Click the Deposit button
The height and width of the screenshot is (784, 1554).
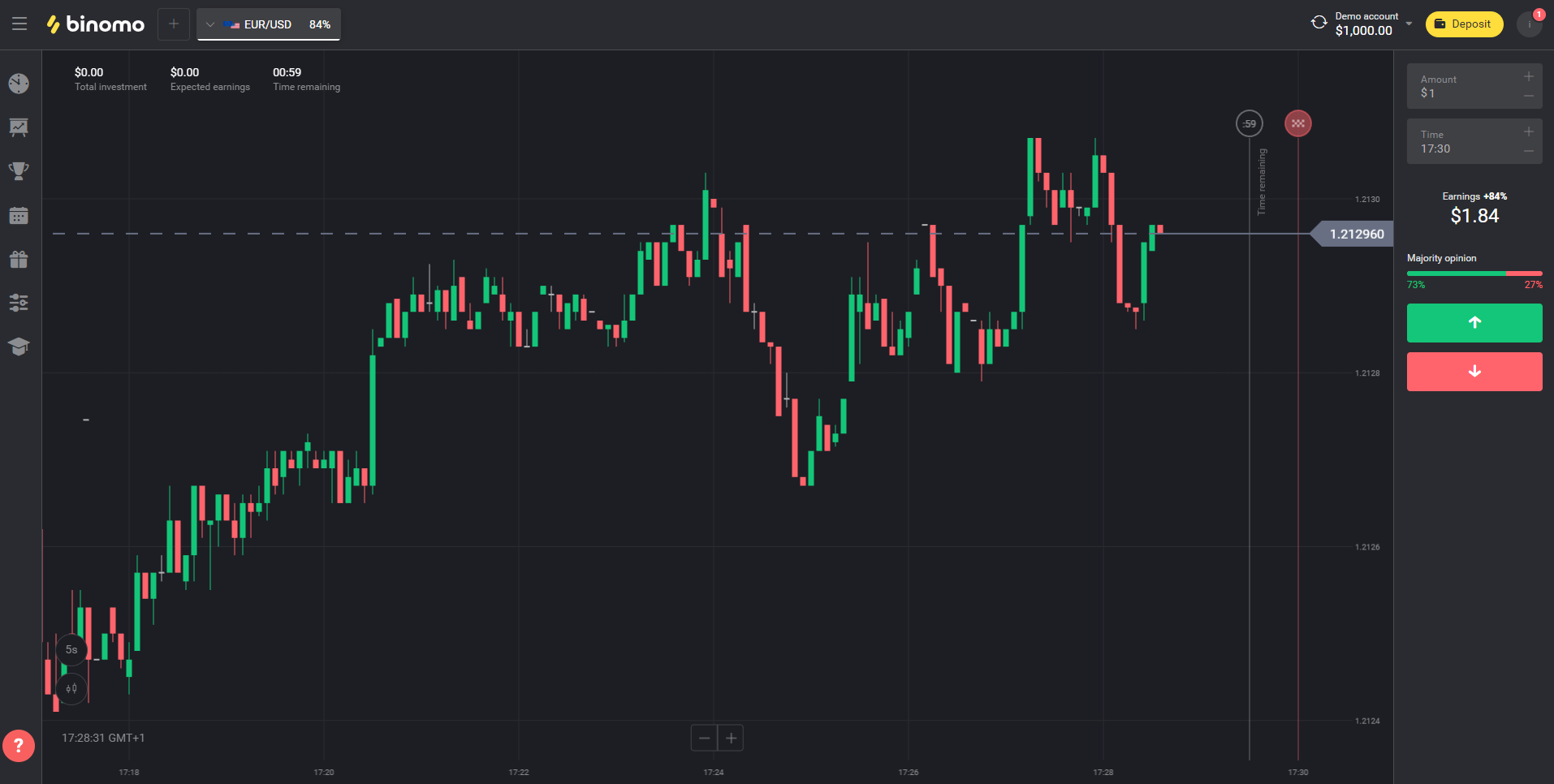[1464, 24]
